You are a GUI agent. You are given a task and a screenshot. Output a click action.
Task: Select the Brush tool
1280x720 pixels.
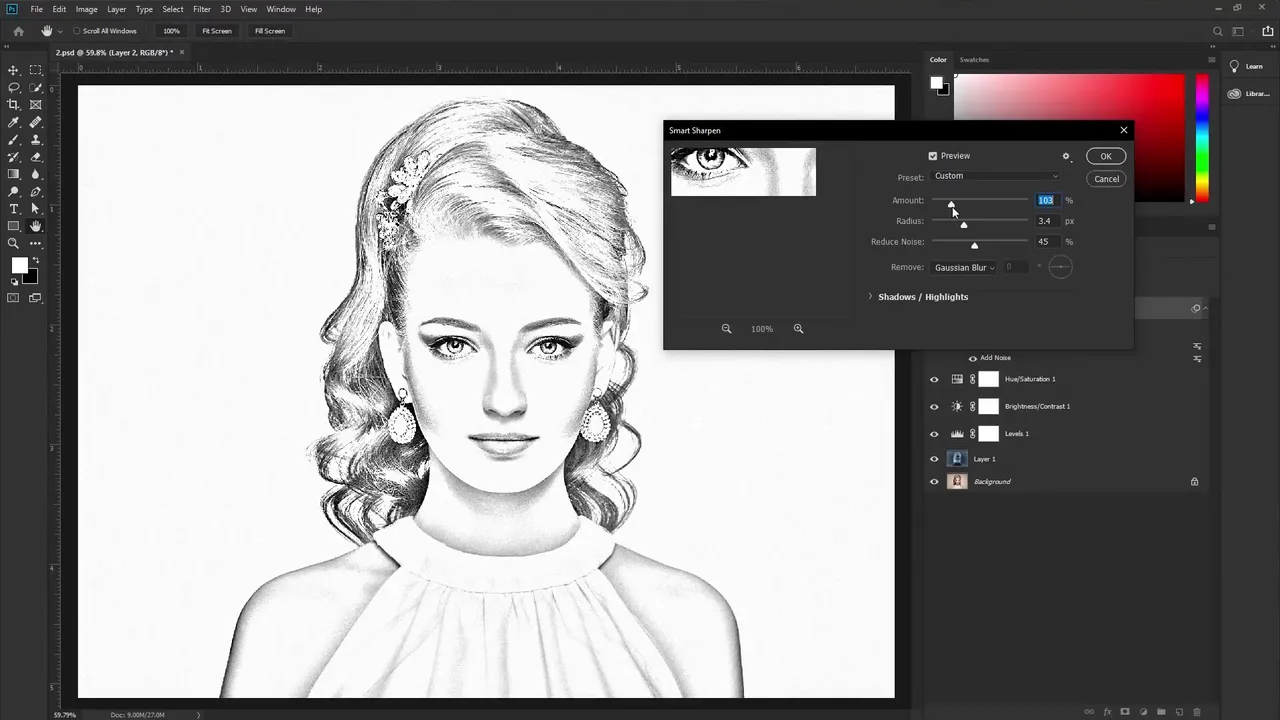coord(14,139)
